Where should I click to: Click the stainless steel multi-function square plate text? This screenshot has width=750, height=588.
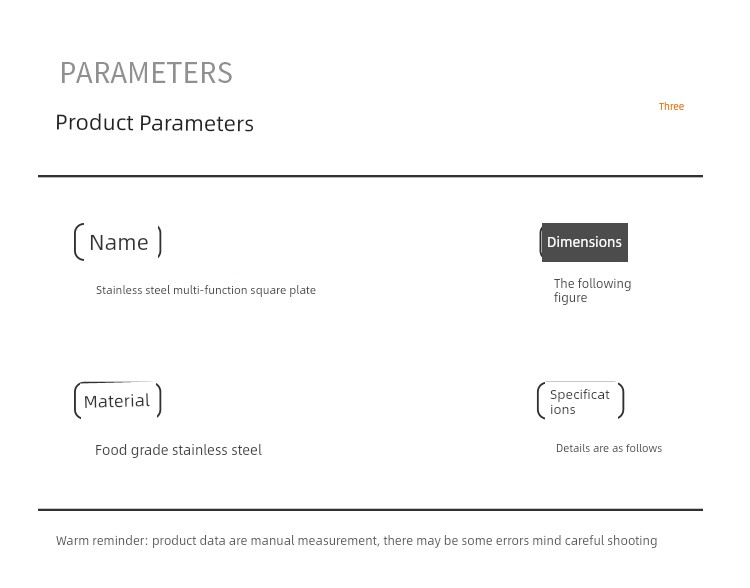[x=206, y=290]
